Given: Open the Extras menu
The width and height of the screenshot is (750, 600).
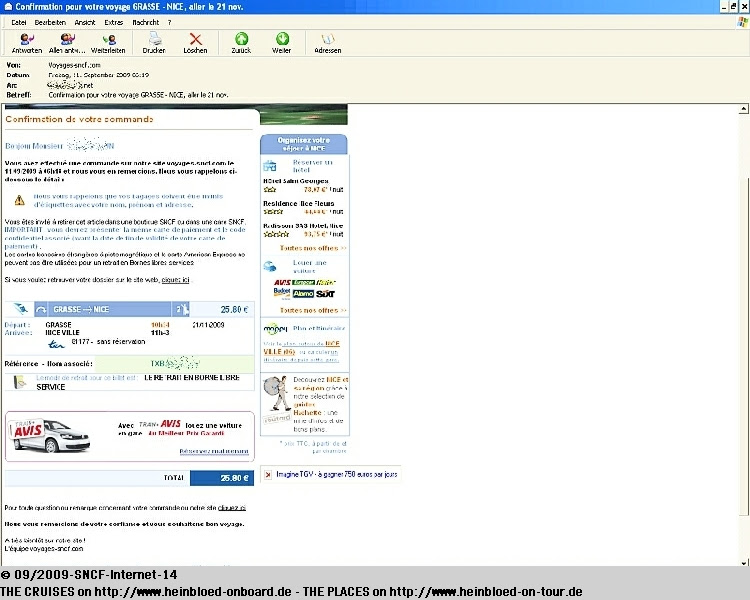Looking at the screenshot, I should tap(113, 22).
